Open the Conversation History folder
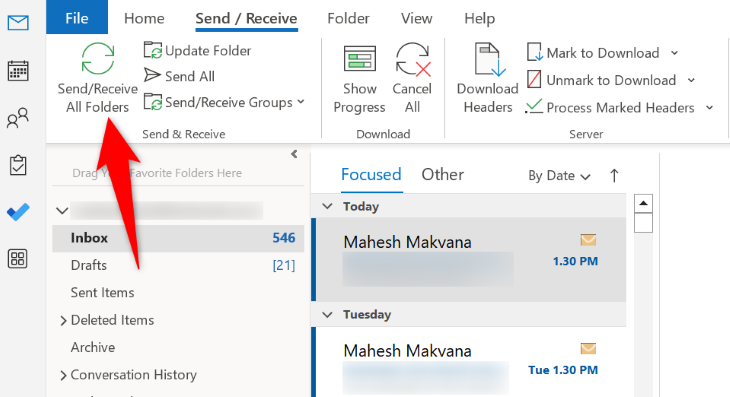 (134, 375)
